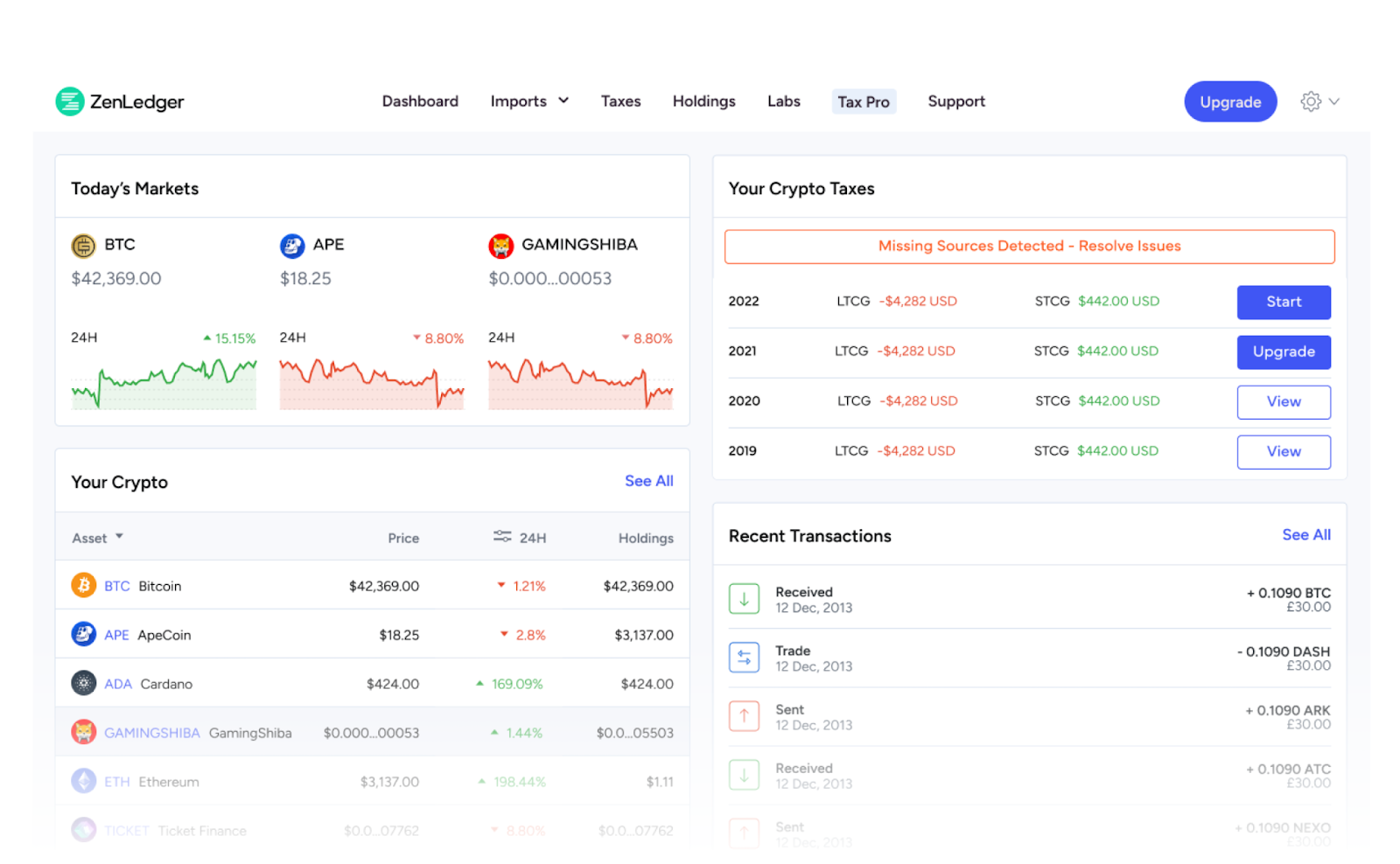Click the red Sent transaction arrow icon

744,716
